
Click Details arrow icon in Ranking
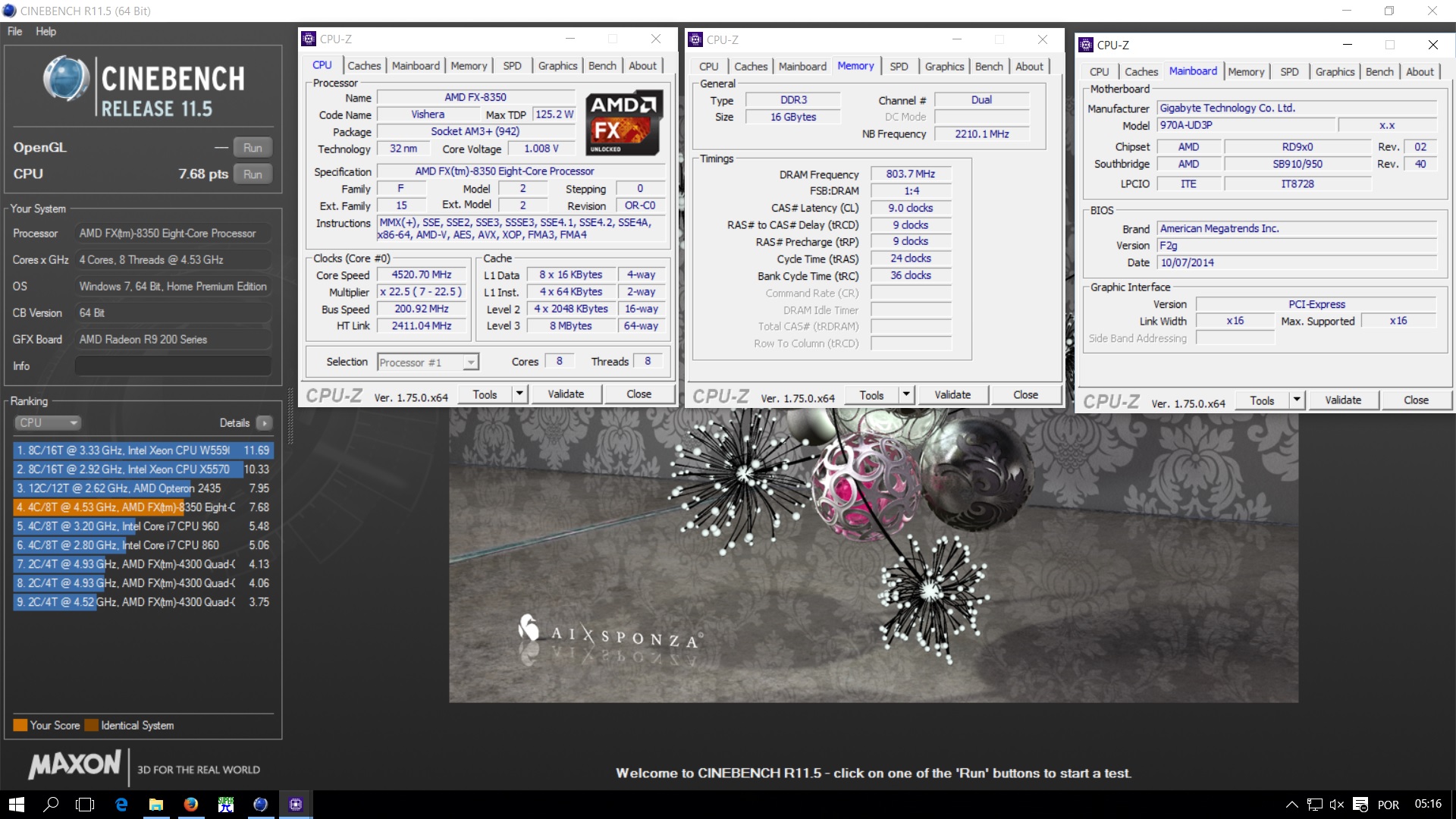tap(265, 423)
